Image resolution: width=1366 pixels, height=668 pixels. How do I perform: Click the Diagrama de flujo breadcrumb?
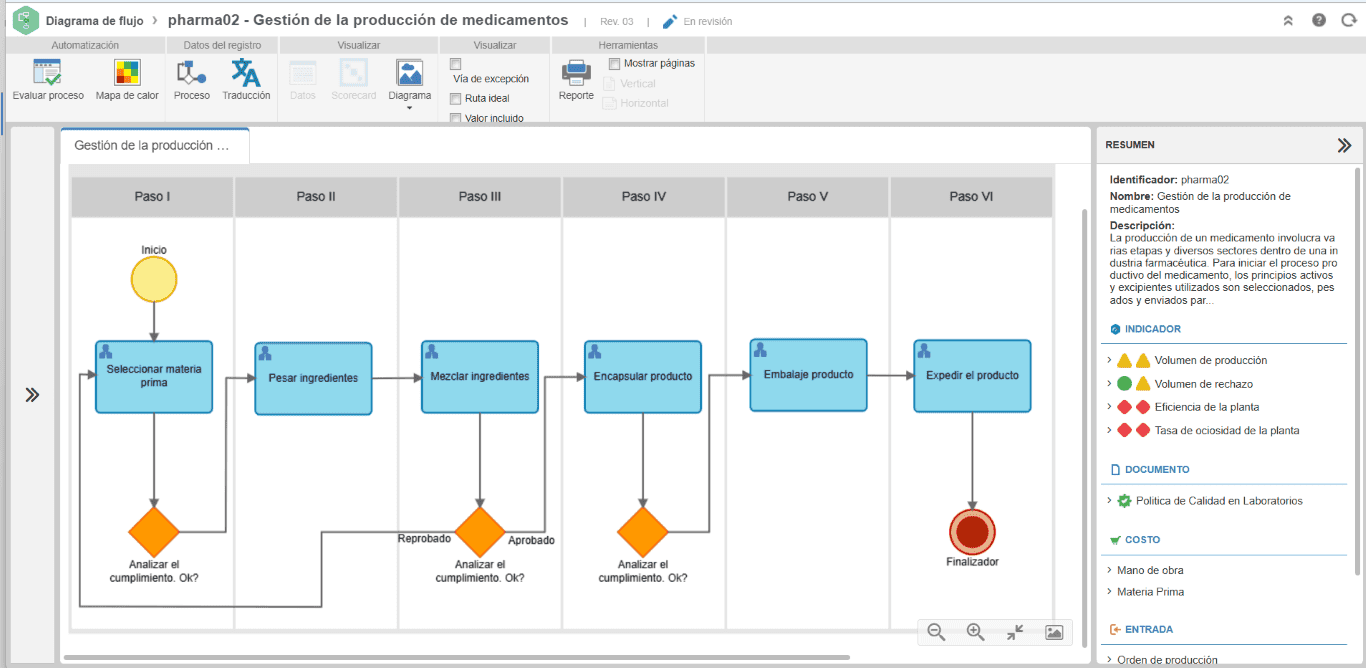94,20
